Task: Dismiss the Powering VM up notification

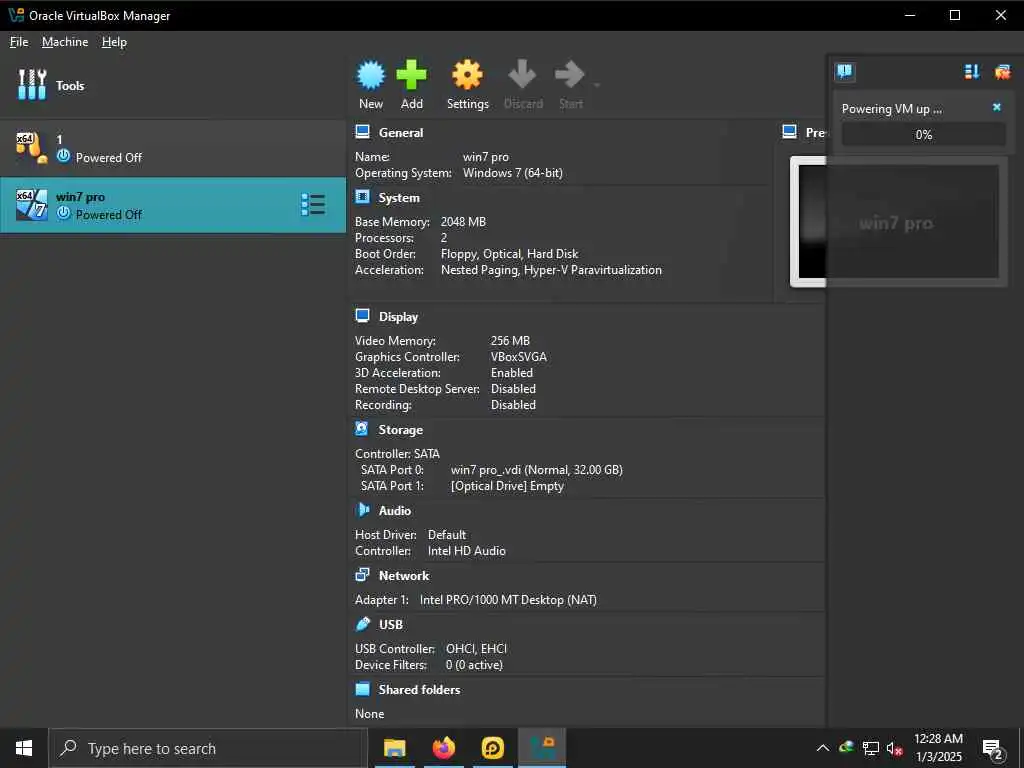Action: click(x=997, y=107)
